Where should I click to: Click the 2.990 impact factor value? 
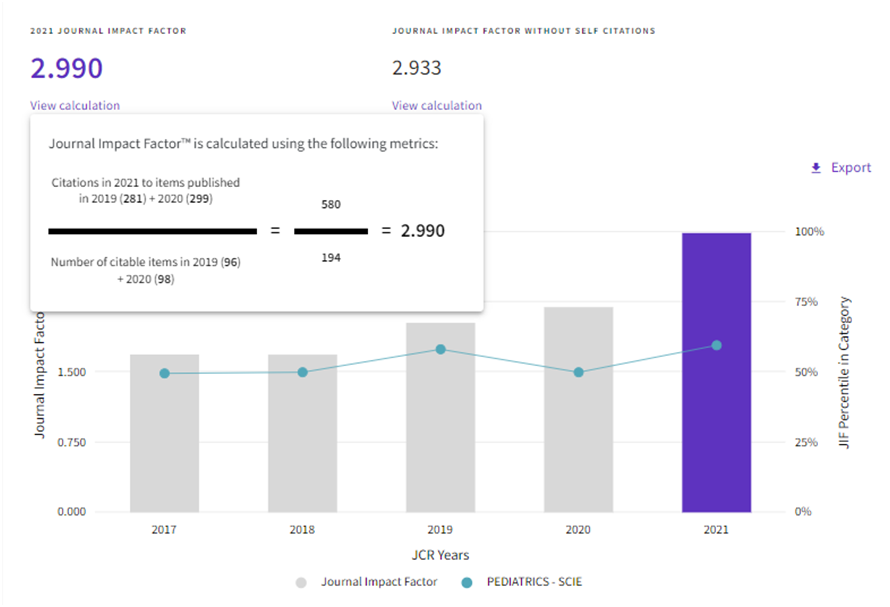[66, 68]
